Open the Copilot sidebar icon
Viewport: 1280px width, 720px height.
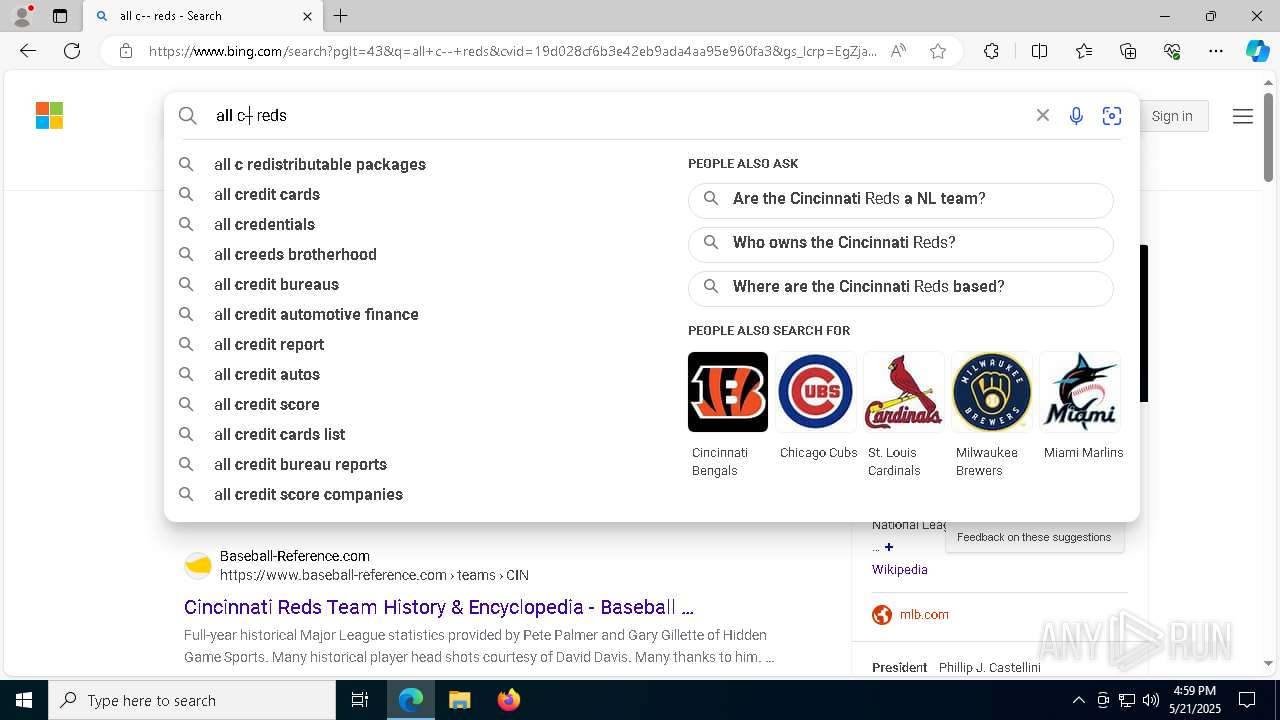coord(1257,51)
